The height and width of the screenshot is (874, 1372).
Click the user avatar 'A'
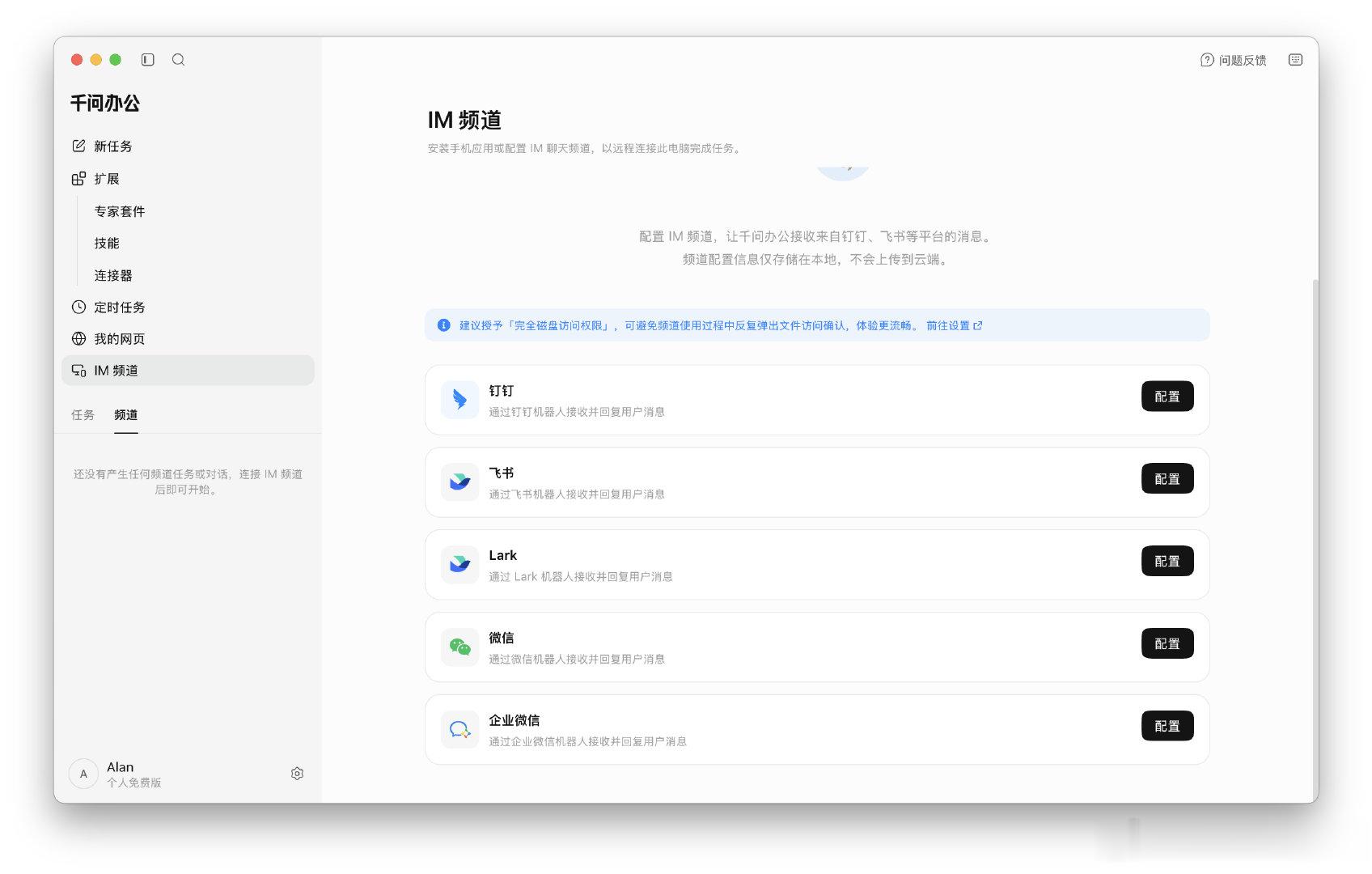pos(83,774)
